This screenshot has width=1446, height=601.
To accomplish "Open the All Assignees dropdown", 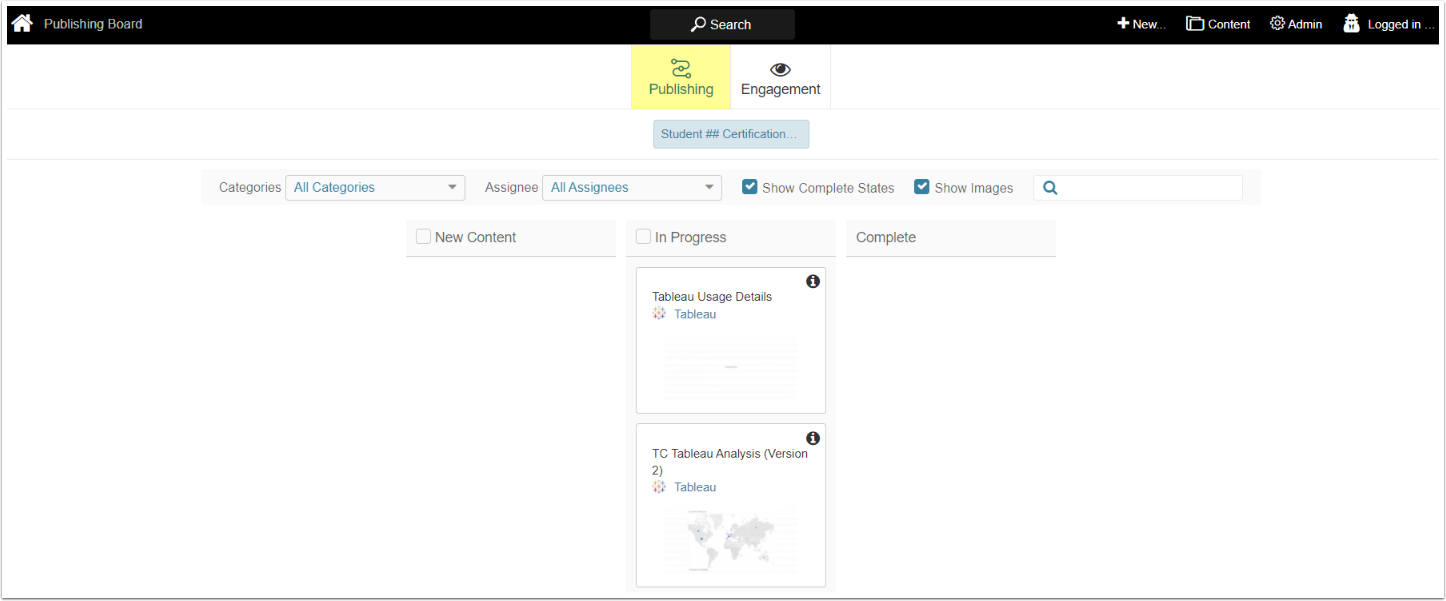I will point(631,187).
